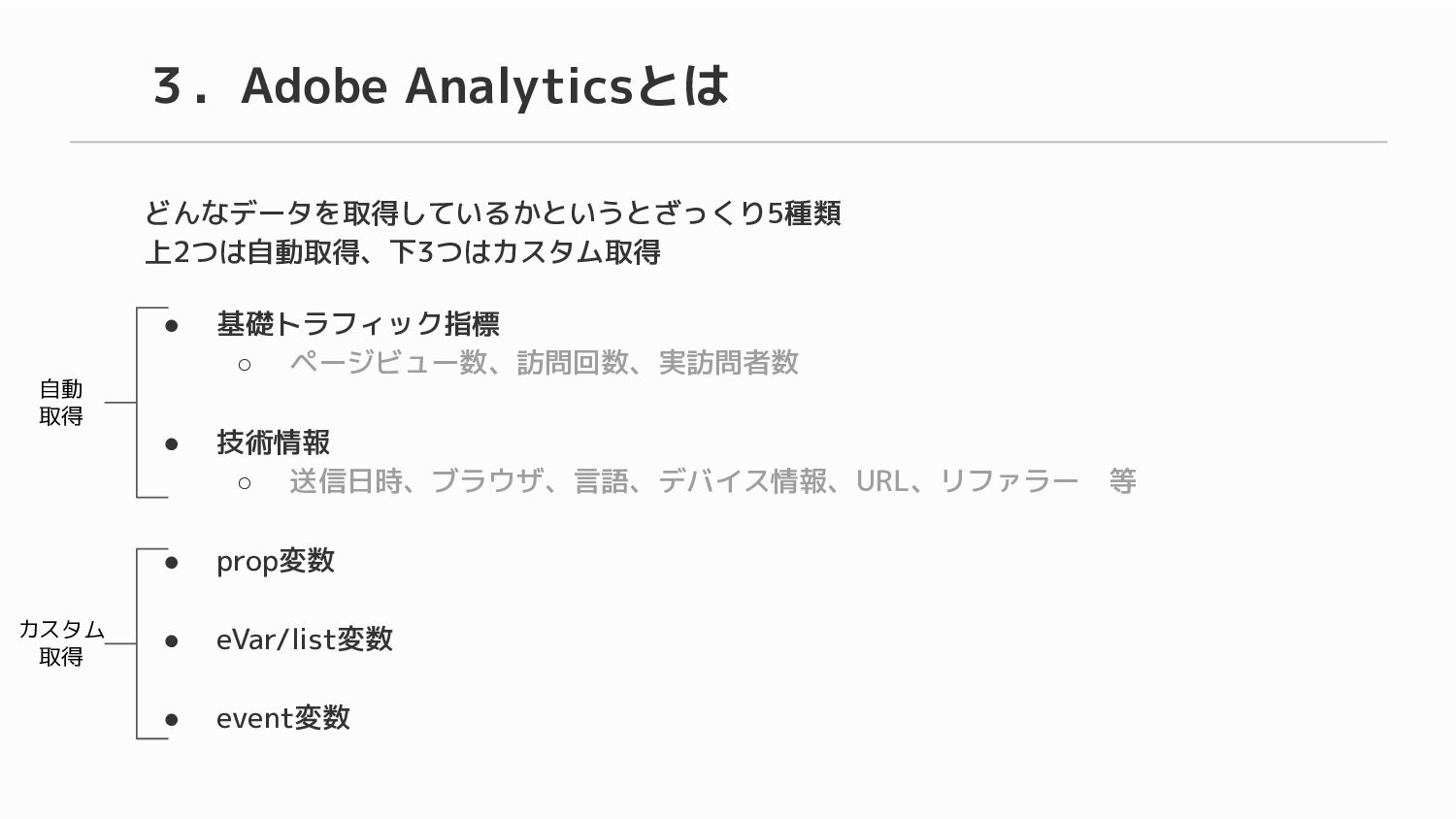Click the line '上2つは自動取得、下3つはカスタム取得'
Image resolution: width=1456 pixels, height=819 pixels.
point(403,252)
